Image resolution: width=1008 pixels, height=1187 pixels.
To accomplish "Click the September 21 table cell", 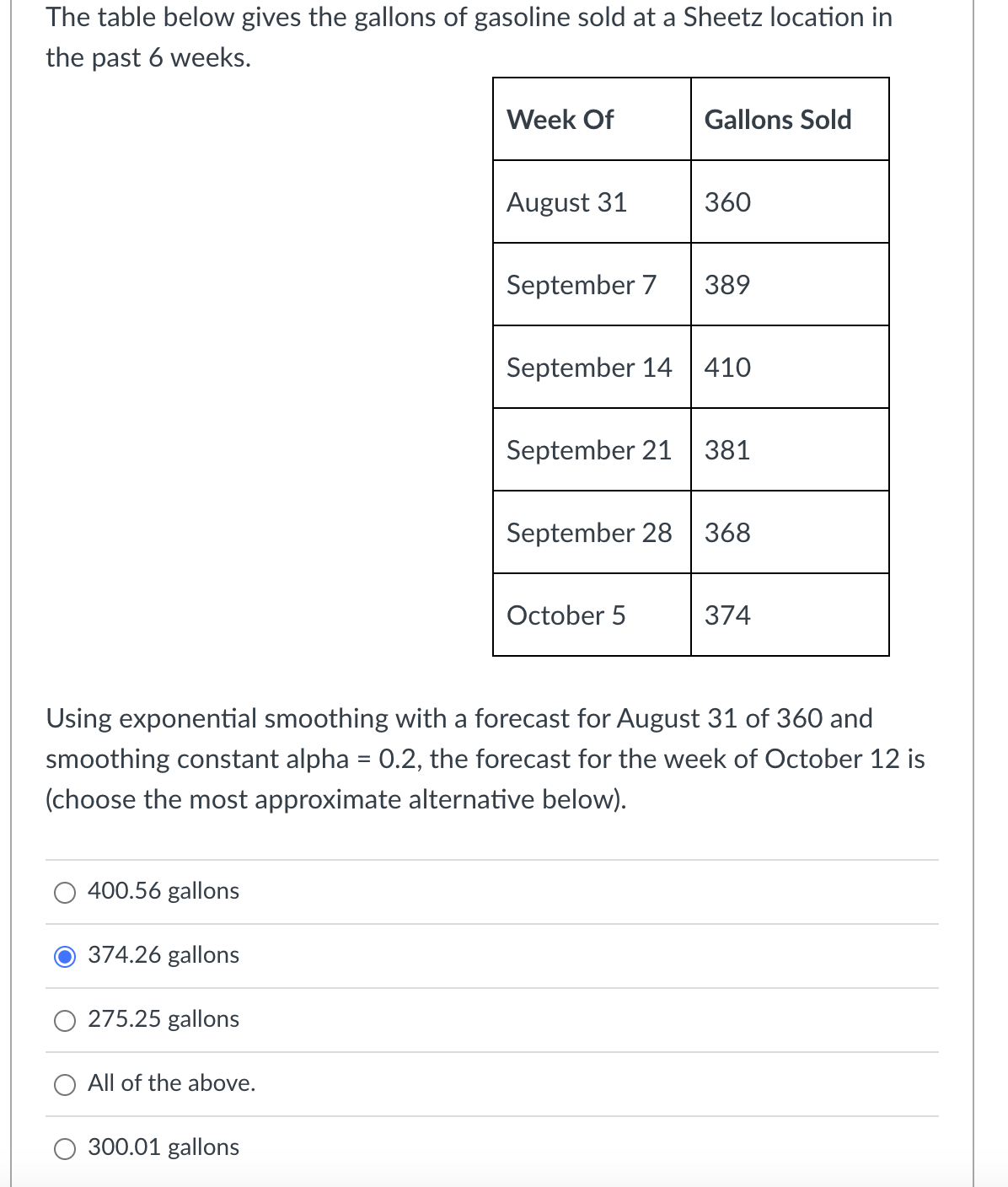I will (588, 450).
